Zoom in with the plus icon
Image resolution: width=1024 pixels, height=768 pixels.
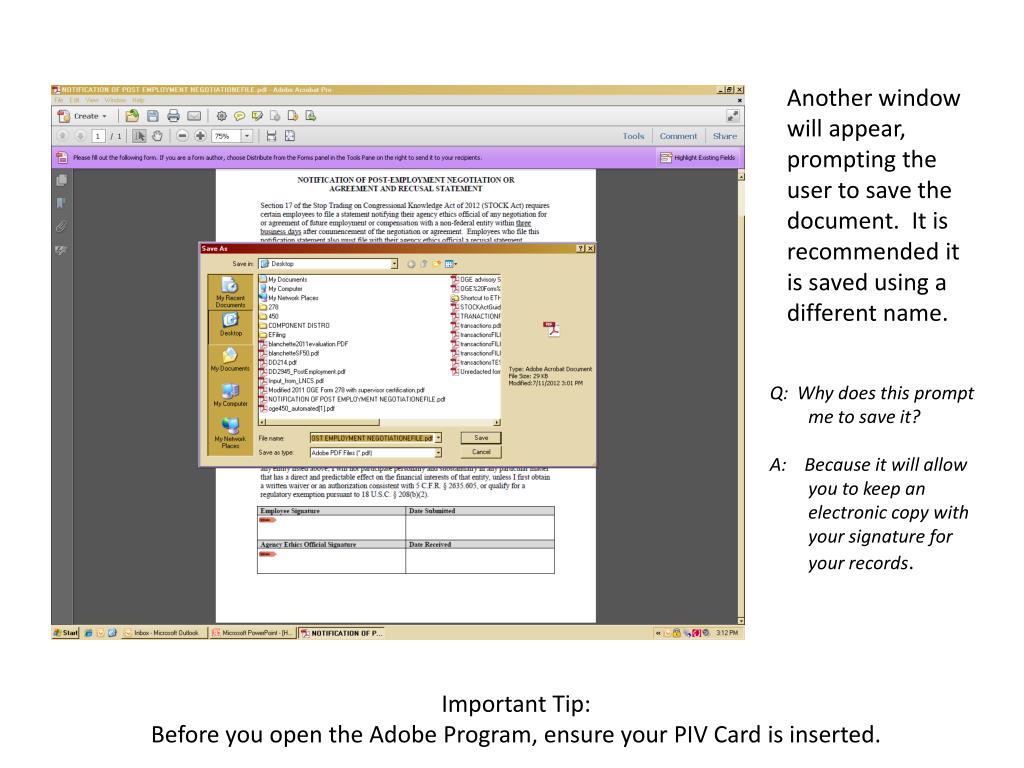(200, 136)
